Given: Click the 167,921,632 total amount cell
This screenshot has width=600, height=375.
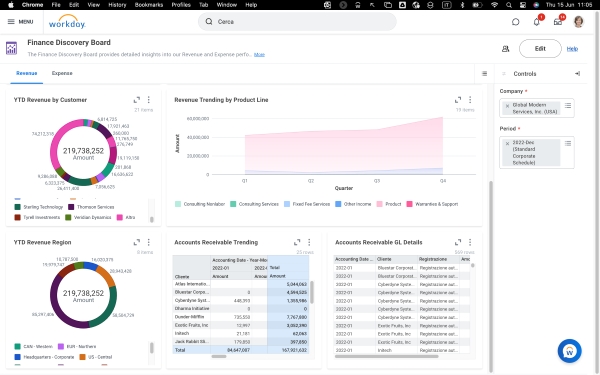Looking at the screenshot, I should coord(288,350).
